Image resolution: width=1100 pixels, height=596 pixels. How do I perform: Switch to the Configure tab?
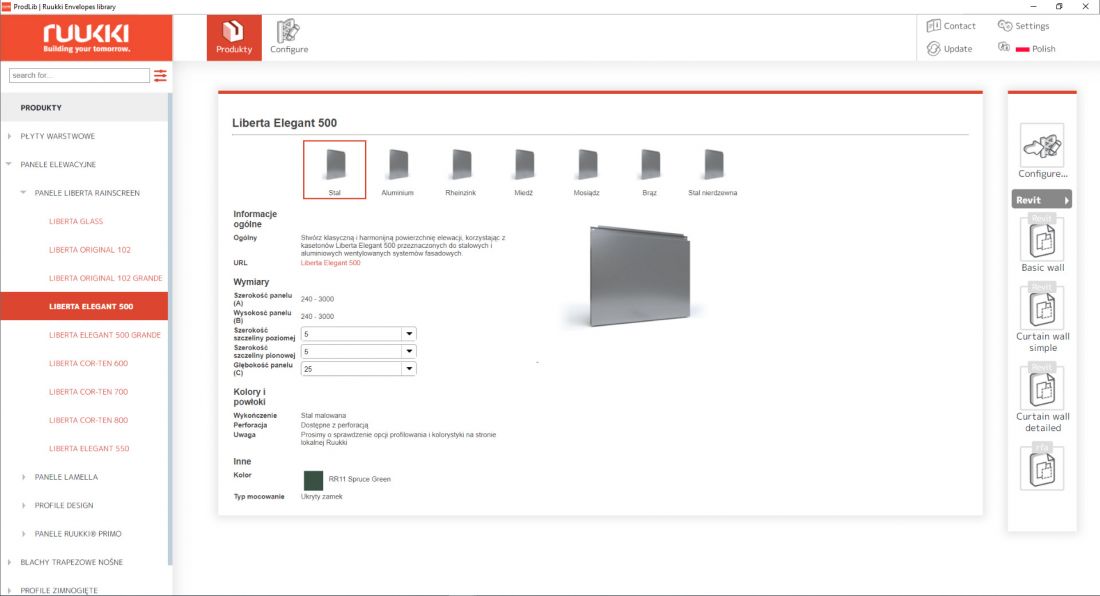[x=289, y=38]
